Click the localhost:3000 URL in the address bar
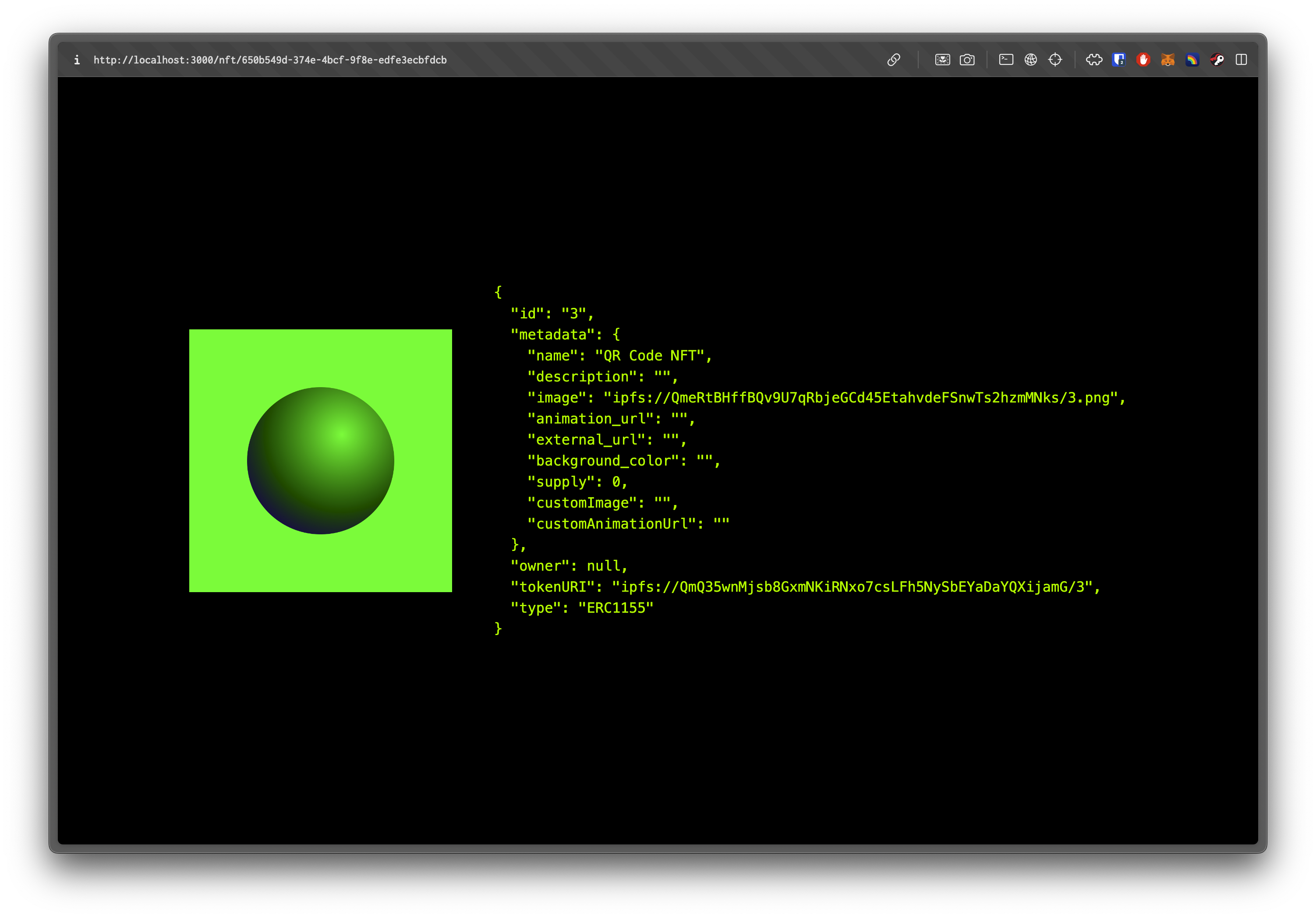1316x918 pixels. pos(269,60)
